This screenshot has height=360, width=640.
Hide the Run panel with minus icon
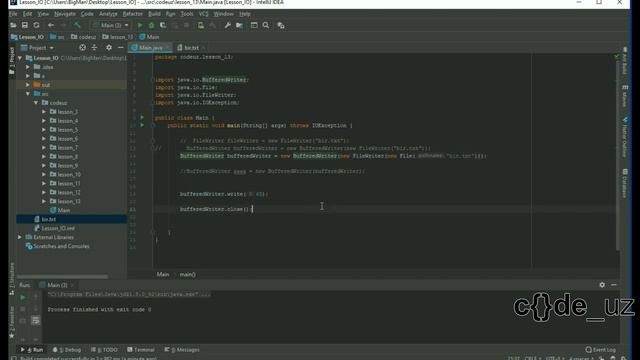coord(614,285)
